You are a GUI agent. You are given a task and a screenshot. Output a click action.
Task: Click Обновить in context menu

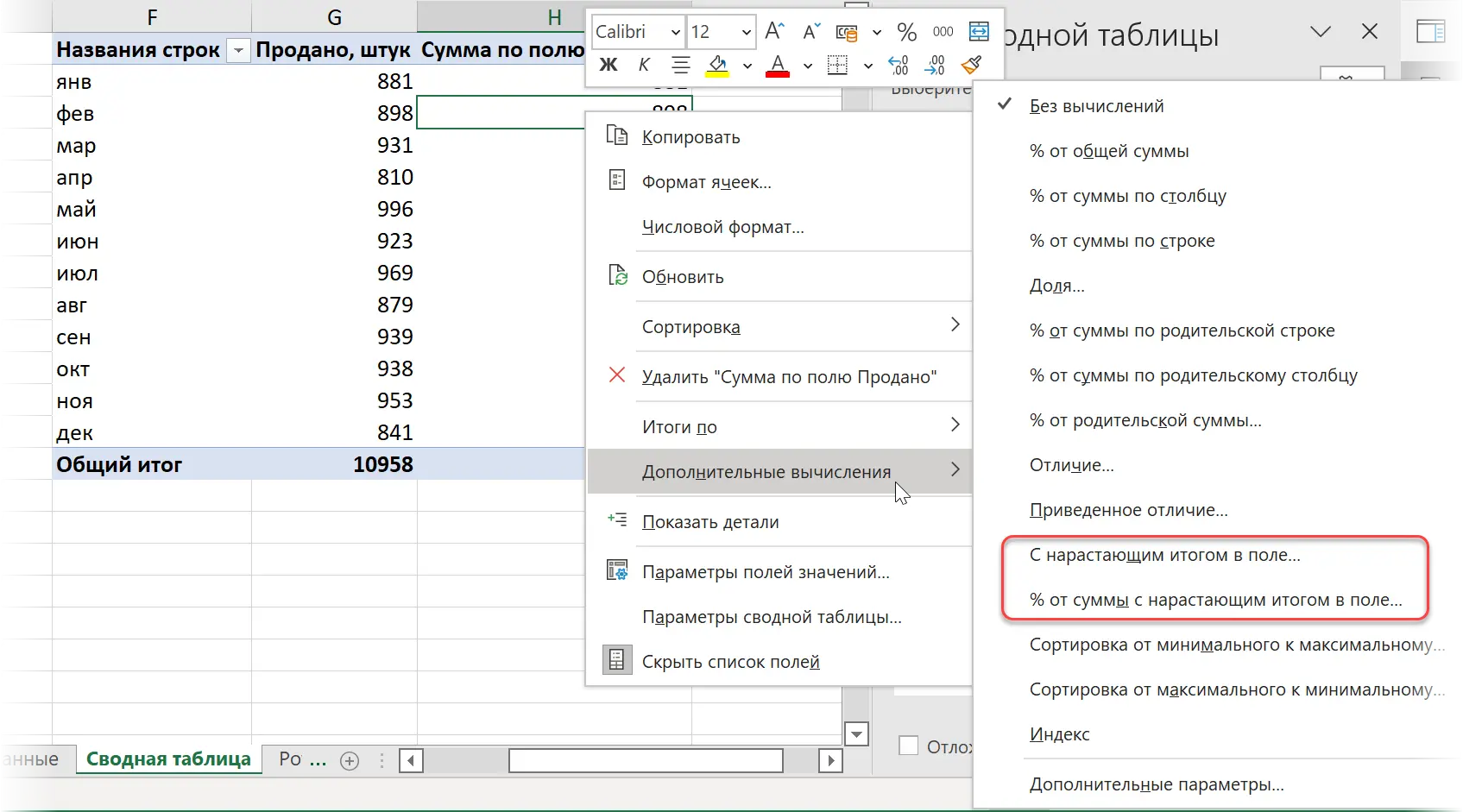779,277
